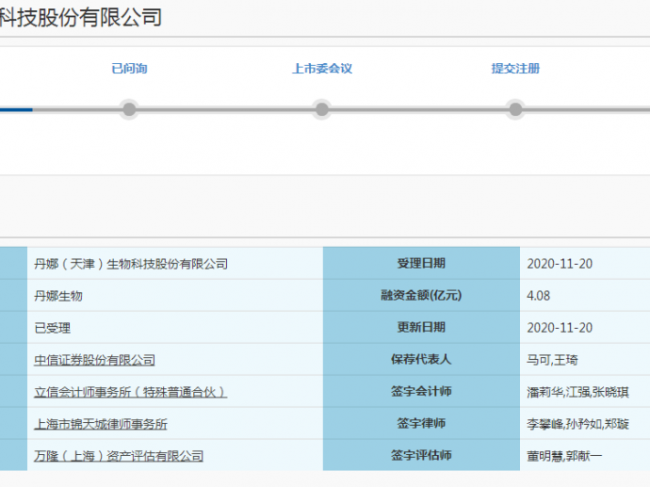This screenshot has height=487, width=650.
Task: Click the 提交注册 stage label
Action: click(x=516, y=68)
